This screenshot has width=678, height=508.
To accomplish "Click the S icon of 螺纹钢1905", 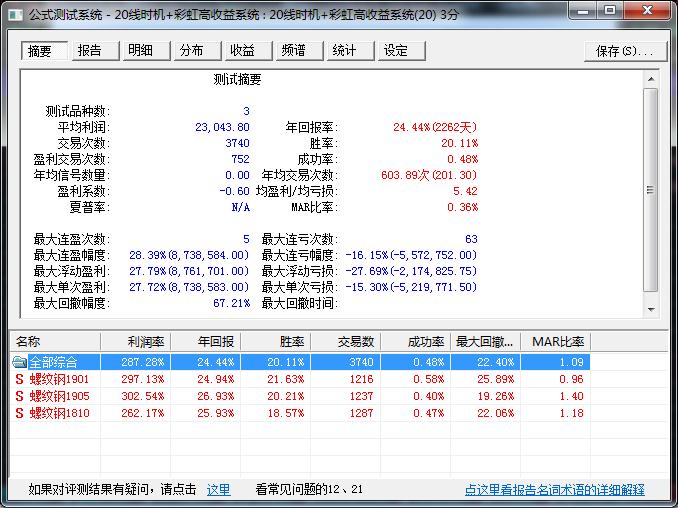I will click(x=19, y=396).
